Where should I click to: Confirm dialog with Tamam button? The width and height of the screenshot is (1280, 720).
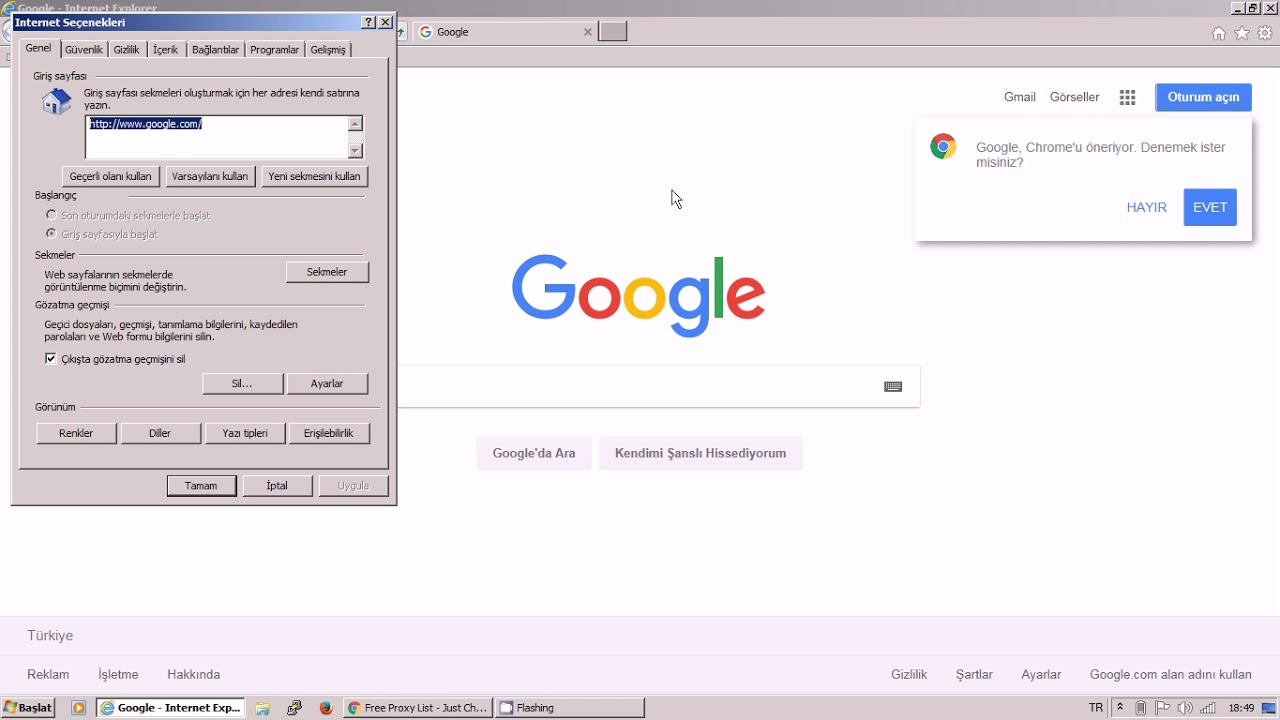click(201, 486)
